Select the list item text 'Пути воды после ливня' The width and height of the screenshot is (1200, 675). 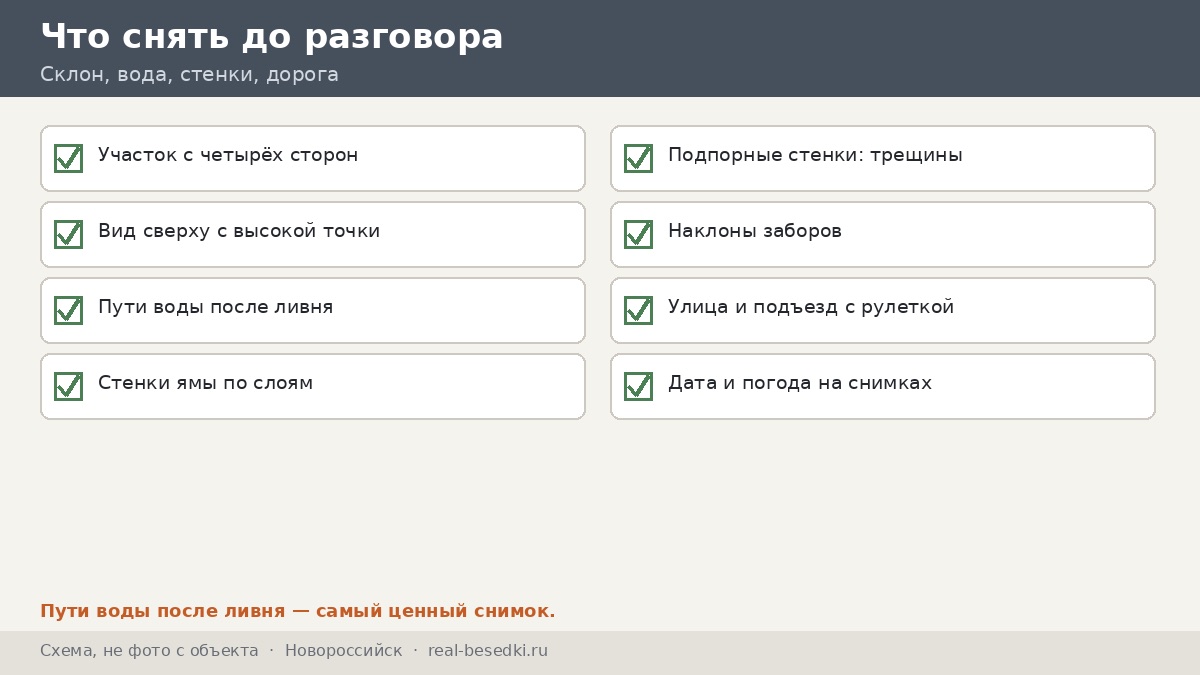pos(216,307)
